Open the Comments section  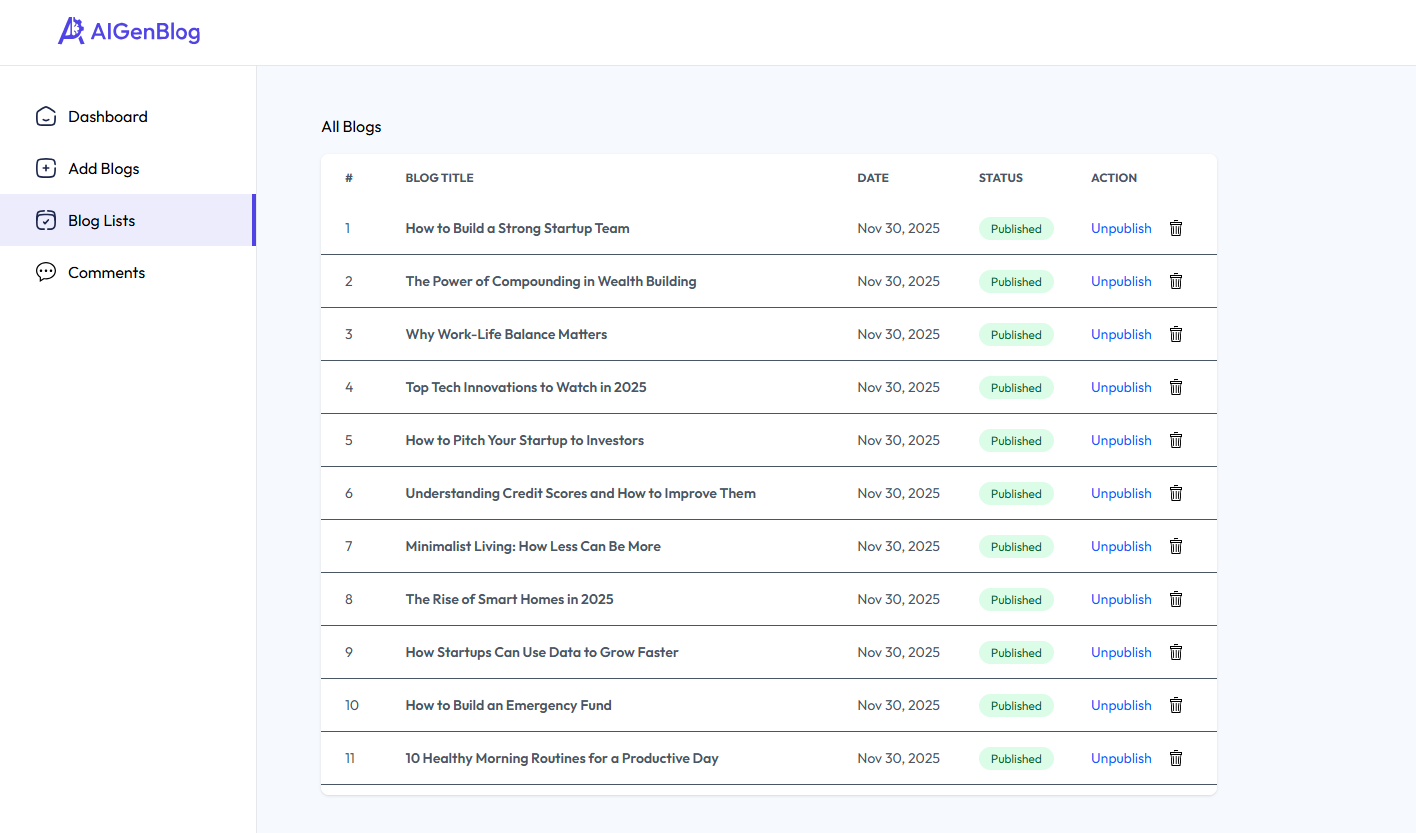point(106,273)
